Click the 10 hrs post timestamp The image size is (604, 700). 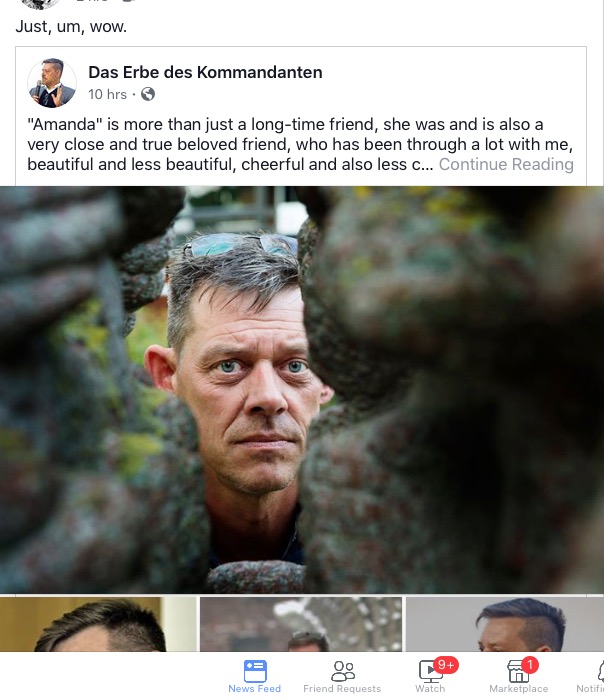coord(108,94)
